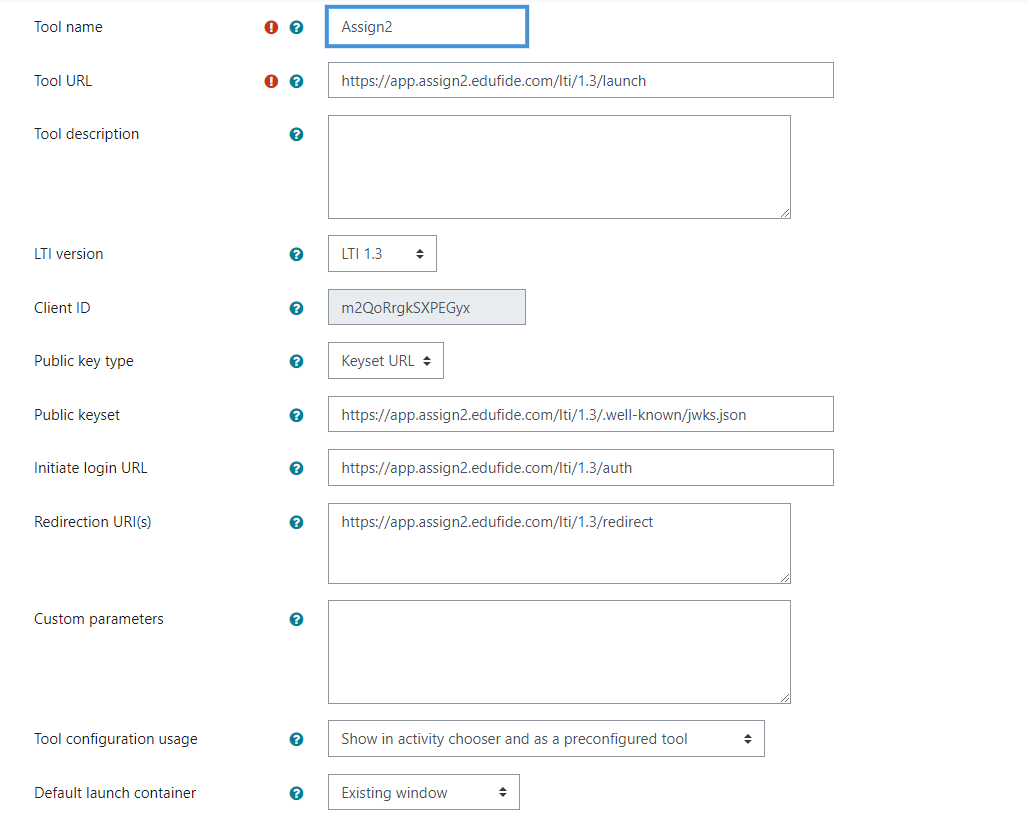Open help for Initiate login URL

point(296,468)
